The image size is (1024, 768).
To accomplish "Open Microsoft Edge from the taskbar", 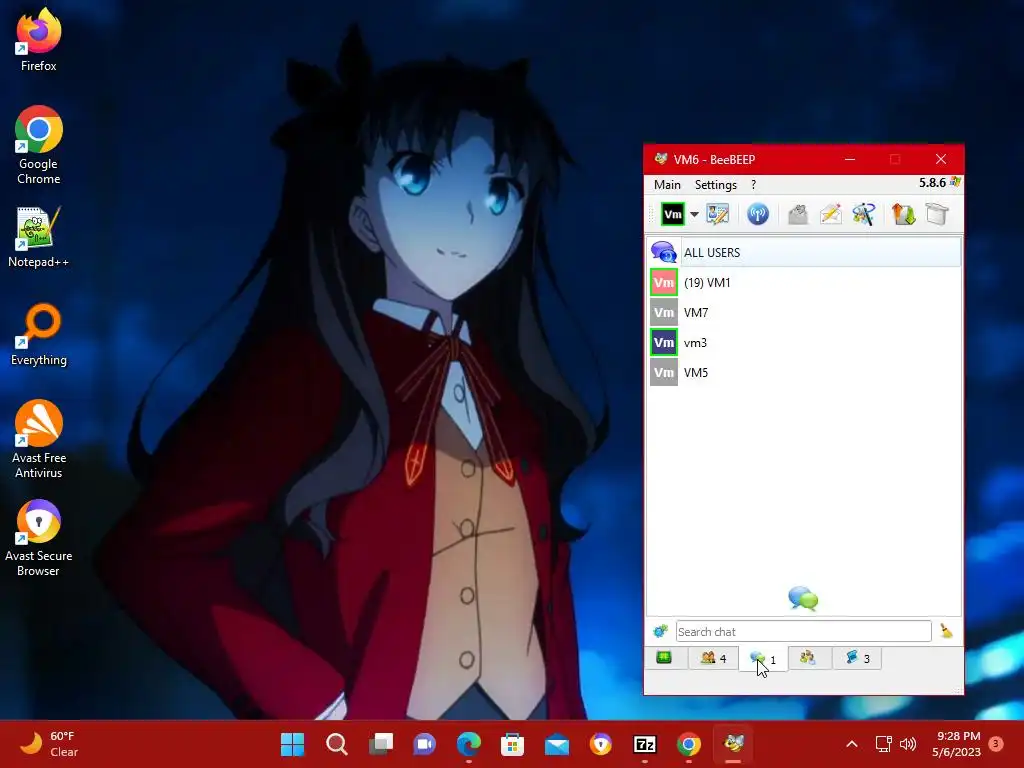I will [469, 744].
